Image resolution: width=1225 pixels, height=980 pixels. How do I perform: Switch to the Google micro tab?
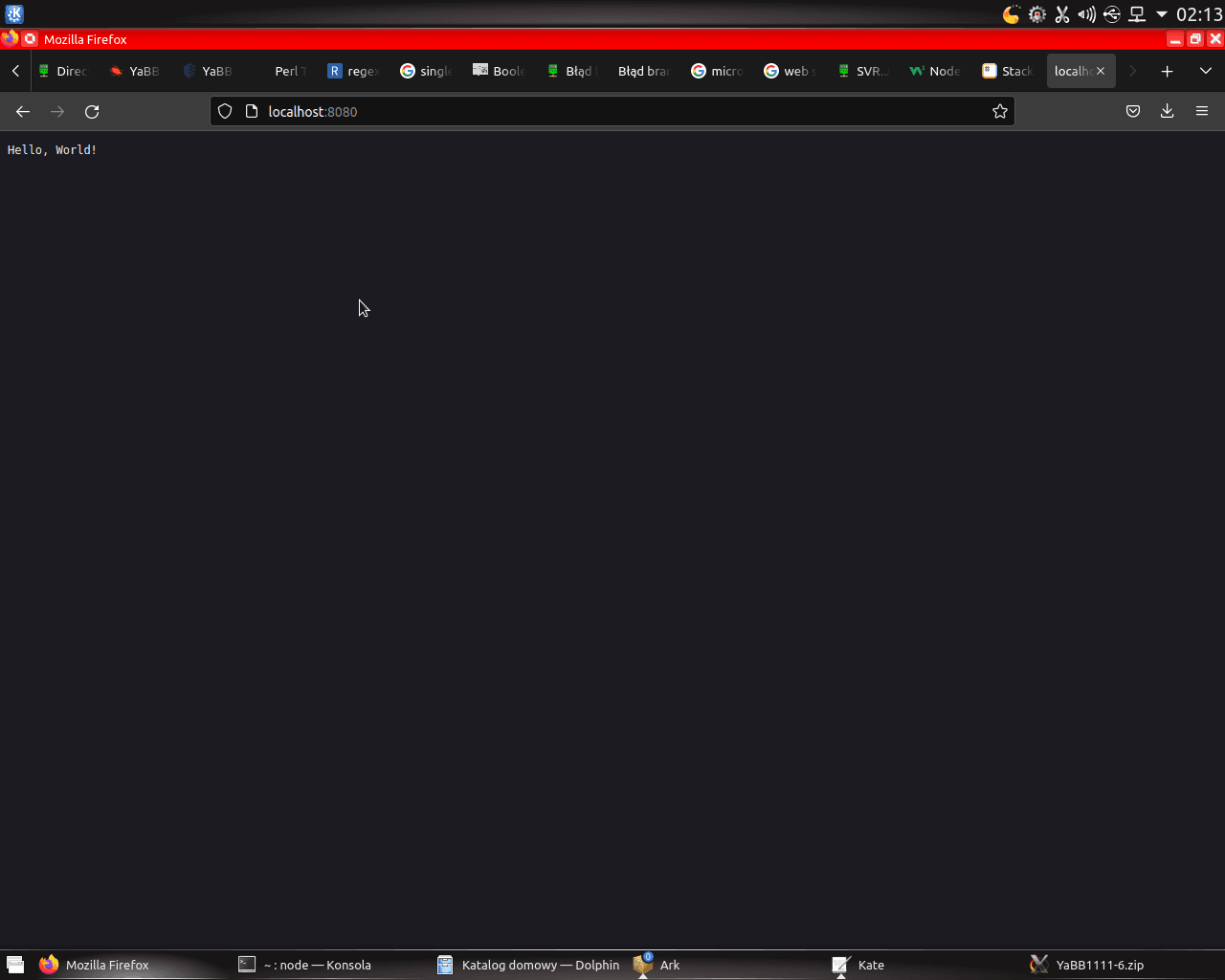(x=719, y=71)
